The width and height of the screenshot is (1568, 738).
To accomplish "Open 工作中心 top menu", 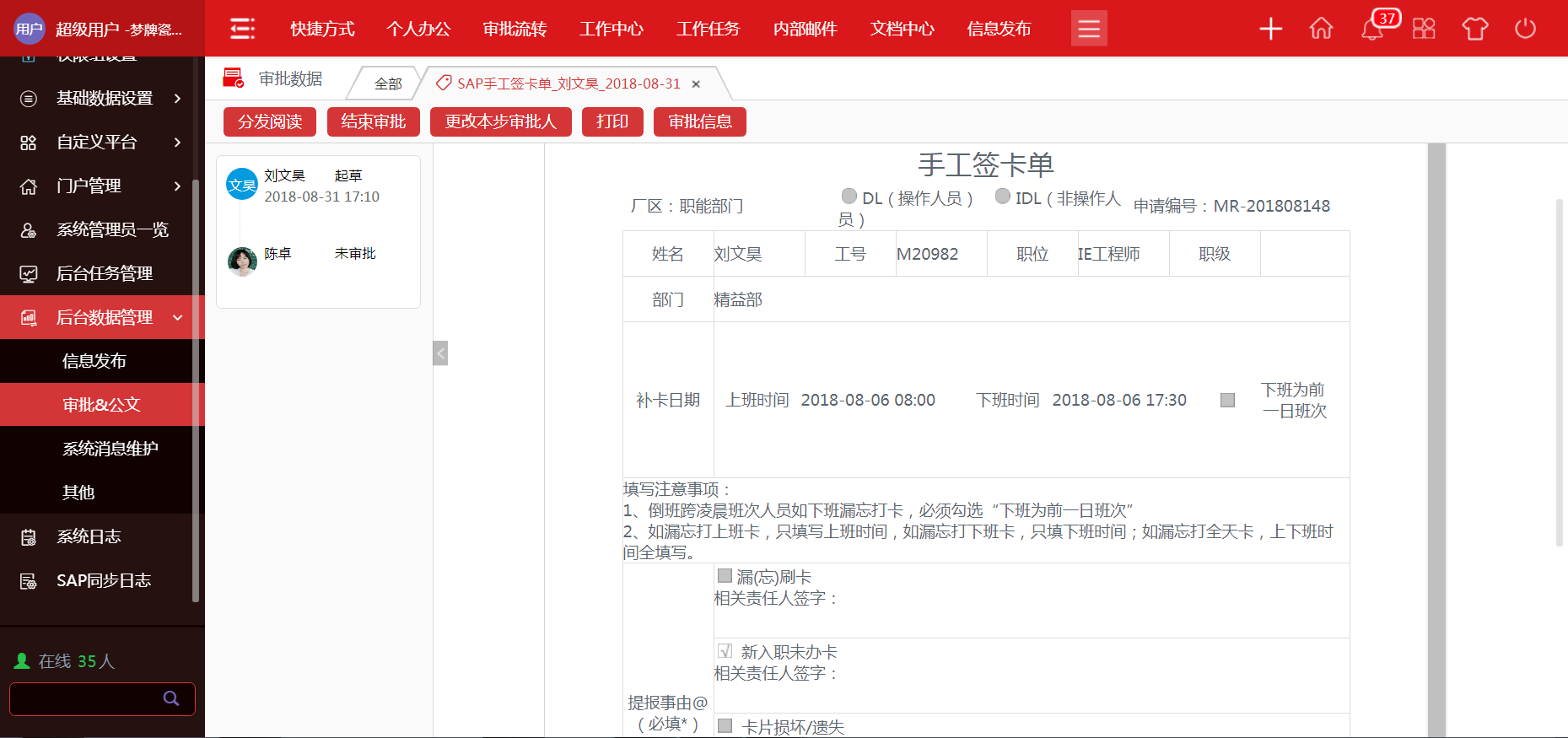I will click(x=612, y=29).
